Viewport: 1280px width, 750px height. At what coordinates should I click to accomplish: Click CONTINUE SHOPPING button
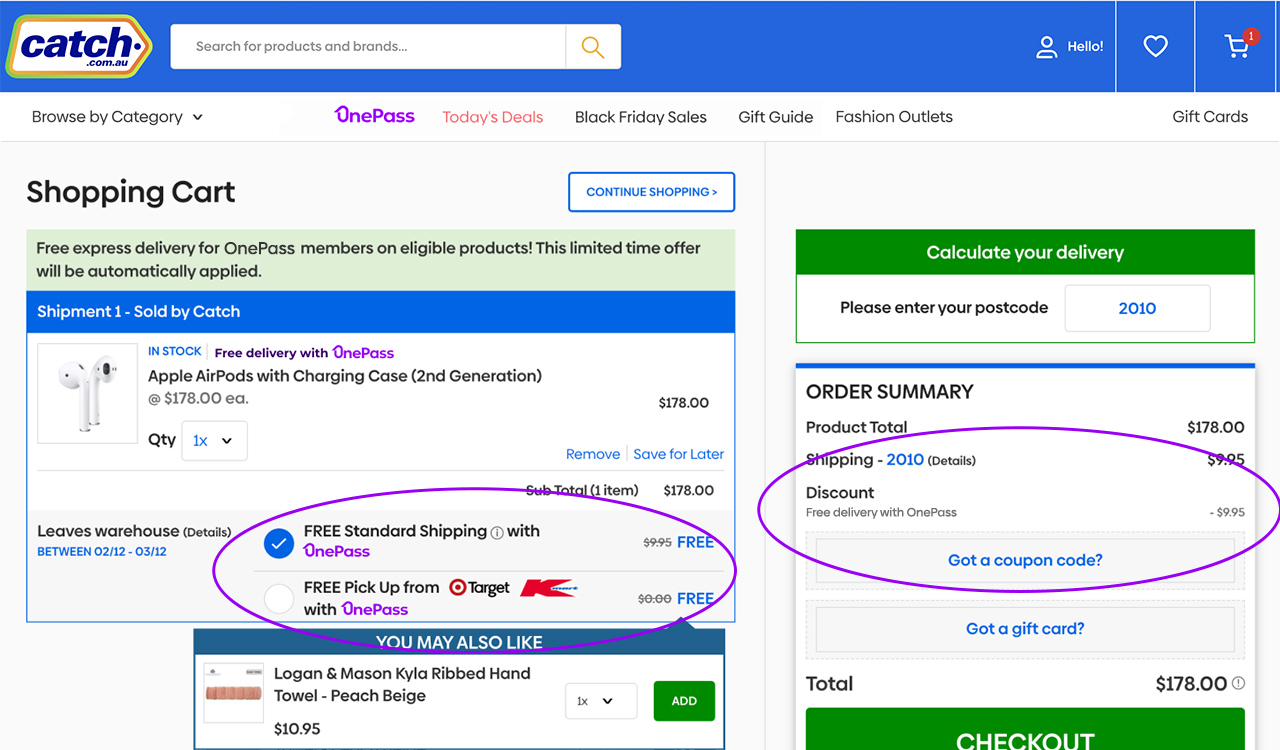click(x=651, y=192)
